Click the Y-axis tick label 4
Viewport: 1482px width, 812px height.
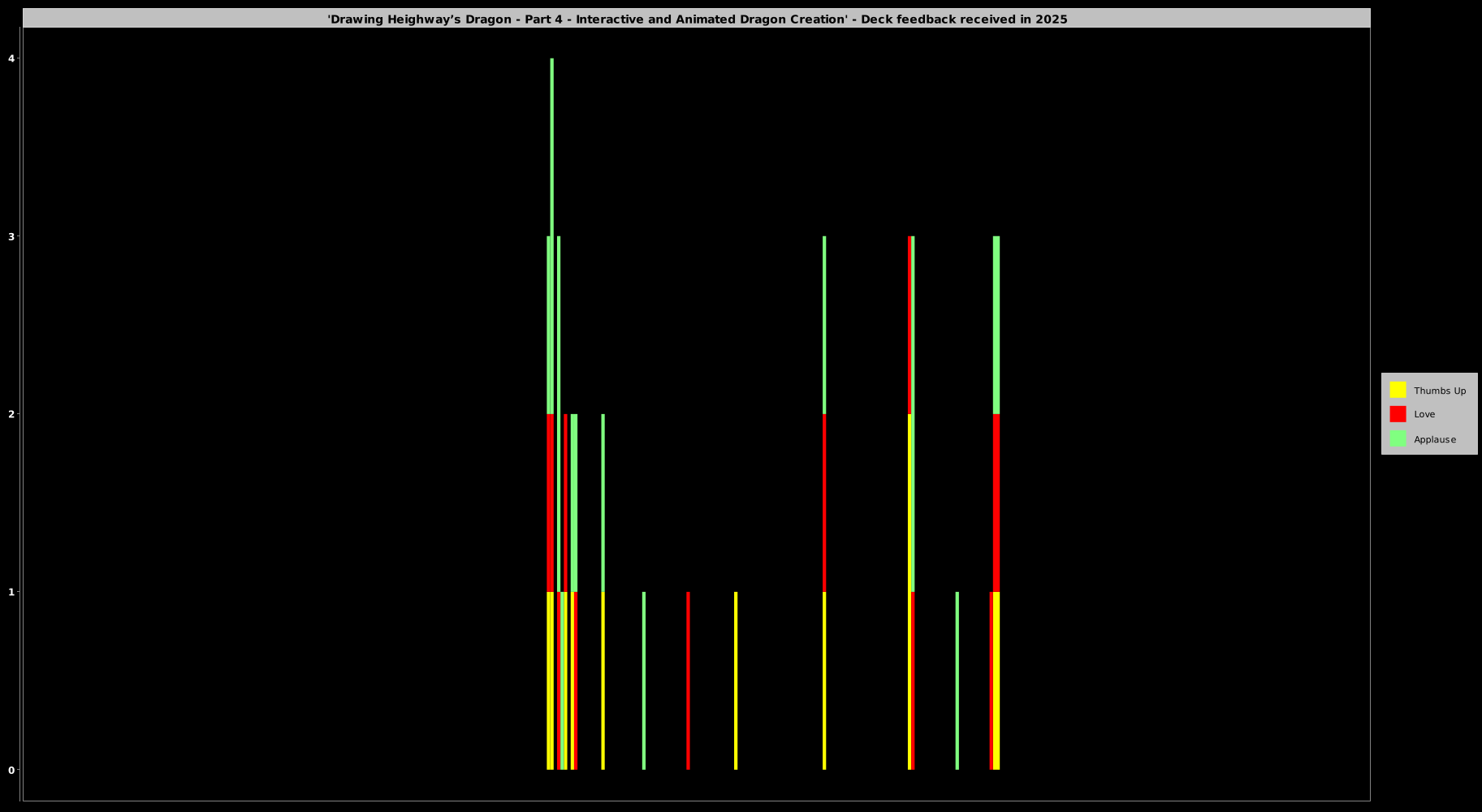(x=11, y=58)
